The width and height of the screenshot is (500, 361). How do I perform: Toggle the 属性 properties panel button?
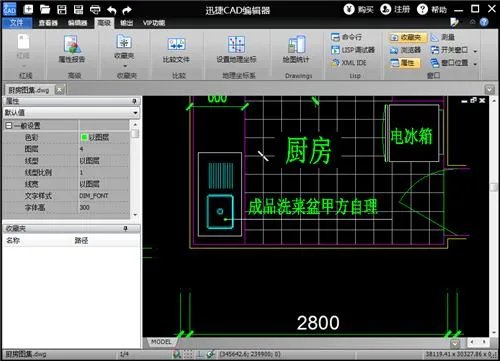pos(405,62)
